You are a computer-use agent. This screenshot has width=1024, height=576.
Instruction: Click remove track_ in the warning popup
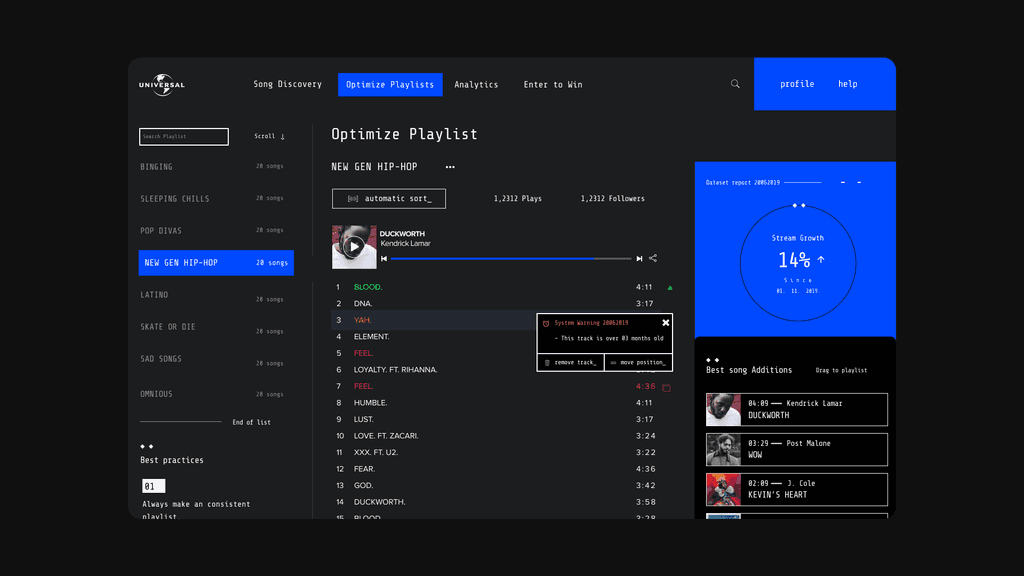click(x=571, y=362)
